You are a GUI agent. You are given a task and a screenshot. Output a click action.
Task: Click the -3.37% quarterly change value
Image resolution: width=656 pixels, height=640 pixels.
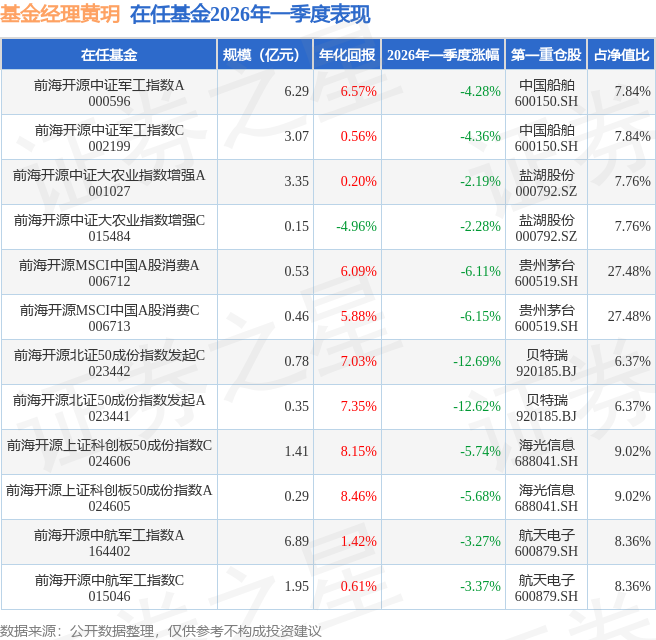coord(480,586)
